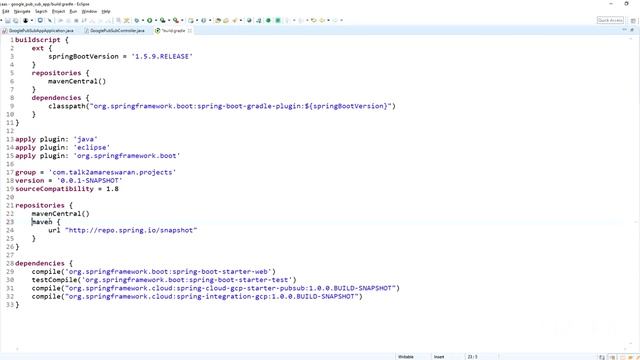Click the sourceCompatibility = 1.8 line
The width and height of the screenshot is (640, 360).
[x=67, y=189]
